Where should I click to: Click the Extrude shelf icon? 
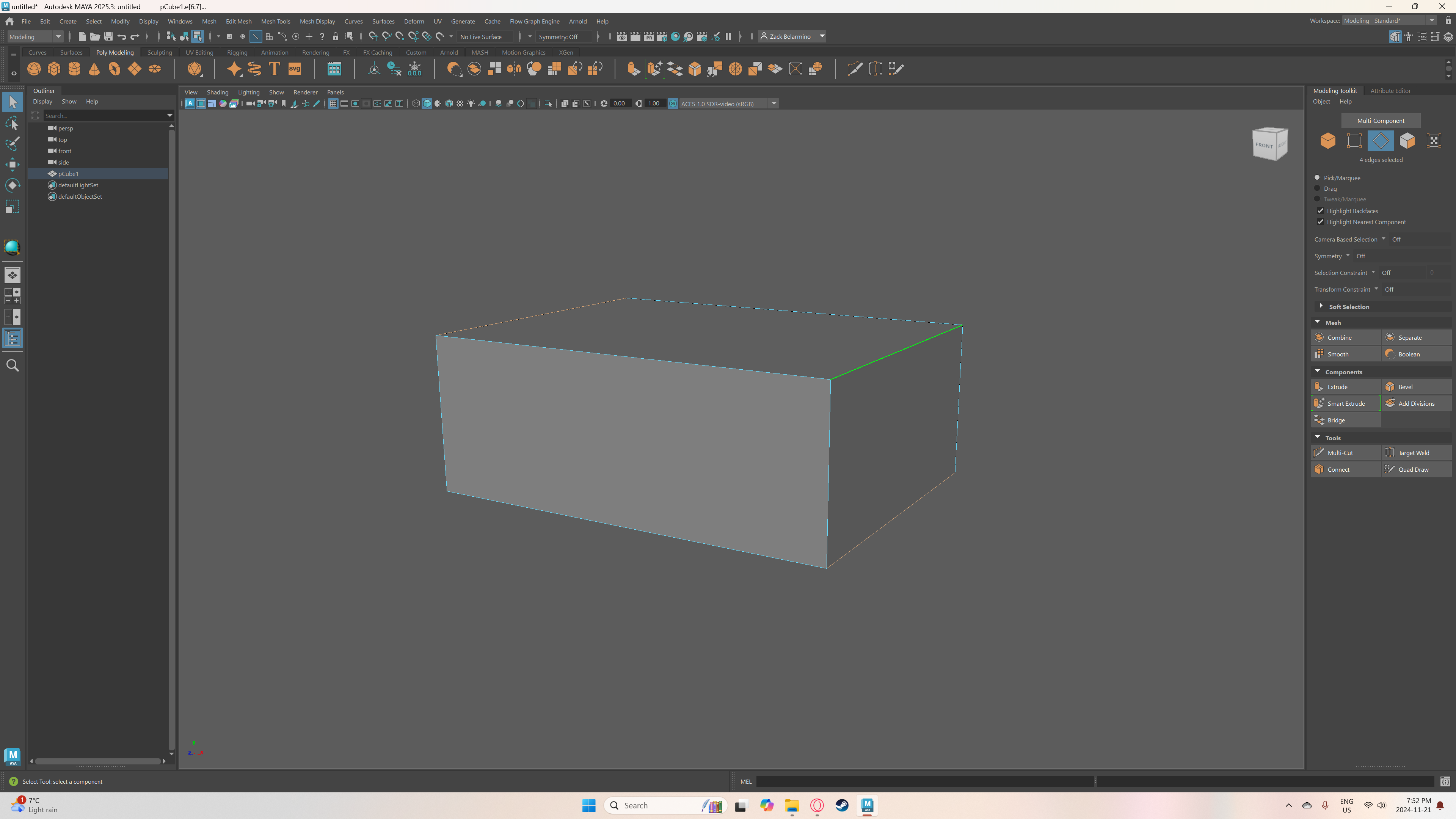click(x=634, y=69)
